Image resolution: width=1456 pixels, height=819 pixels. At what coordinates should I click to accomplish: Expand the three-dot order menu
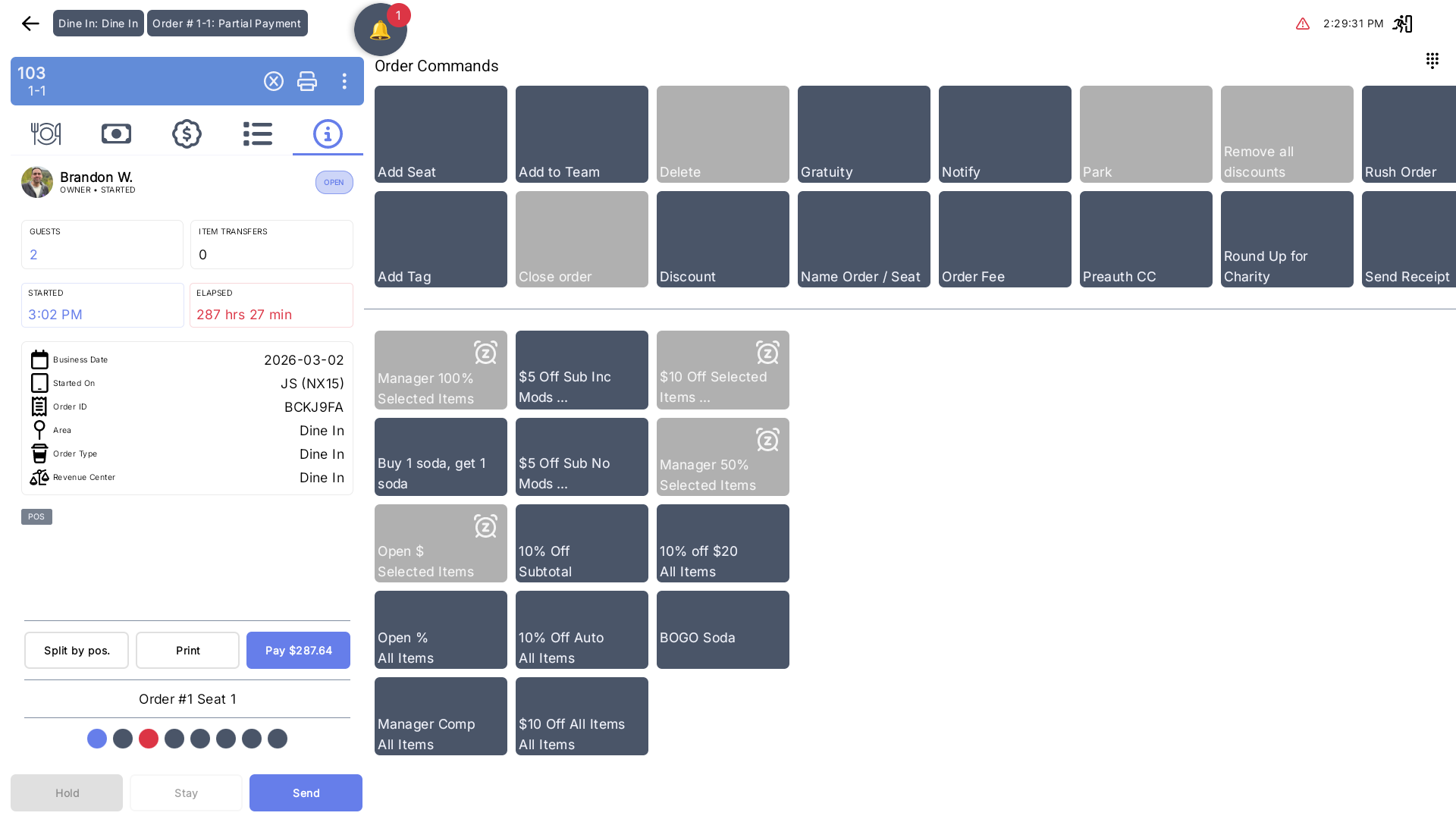344,81
